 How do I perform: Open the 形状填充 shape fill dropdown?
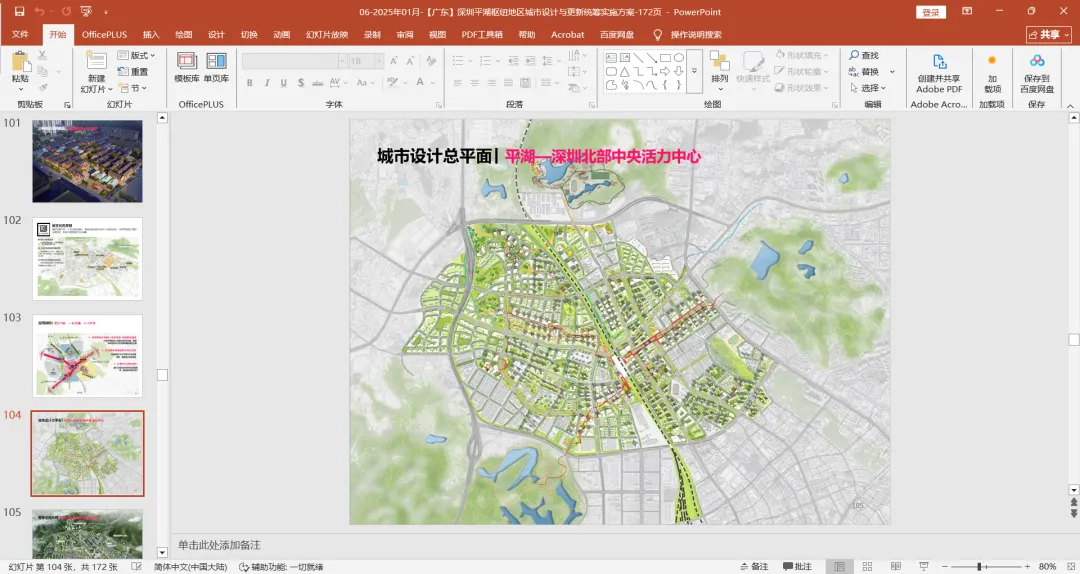pos(802,55)
